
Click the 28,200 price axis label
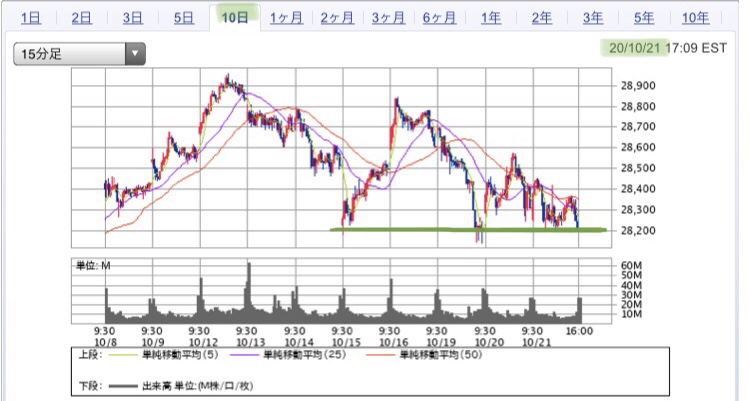tap(638, 230)
